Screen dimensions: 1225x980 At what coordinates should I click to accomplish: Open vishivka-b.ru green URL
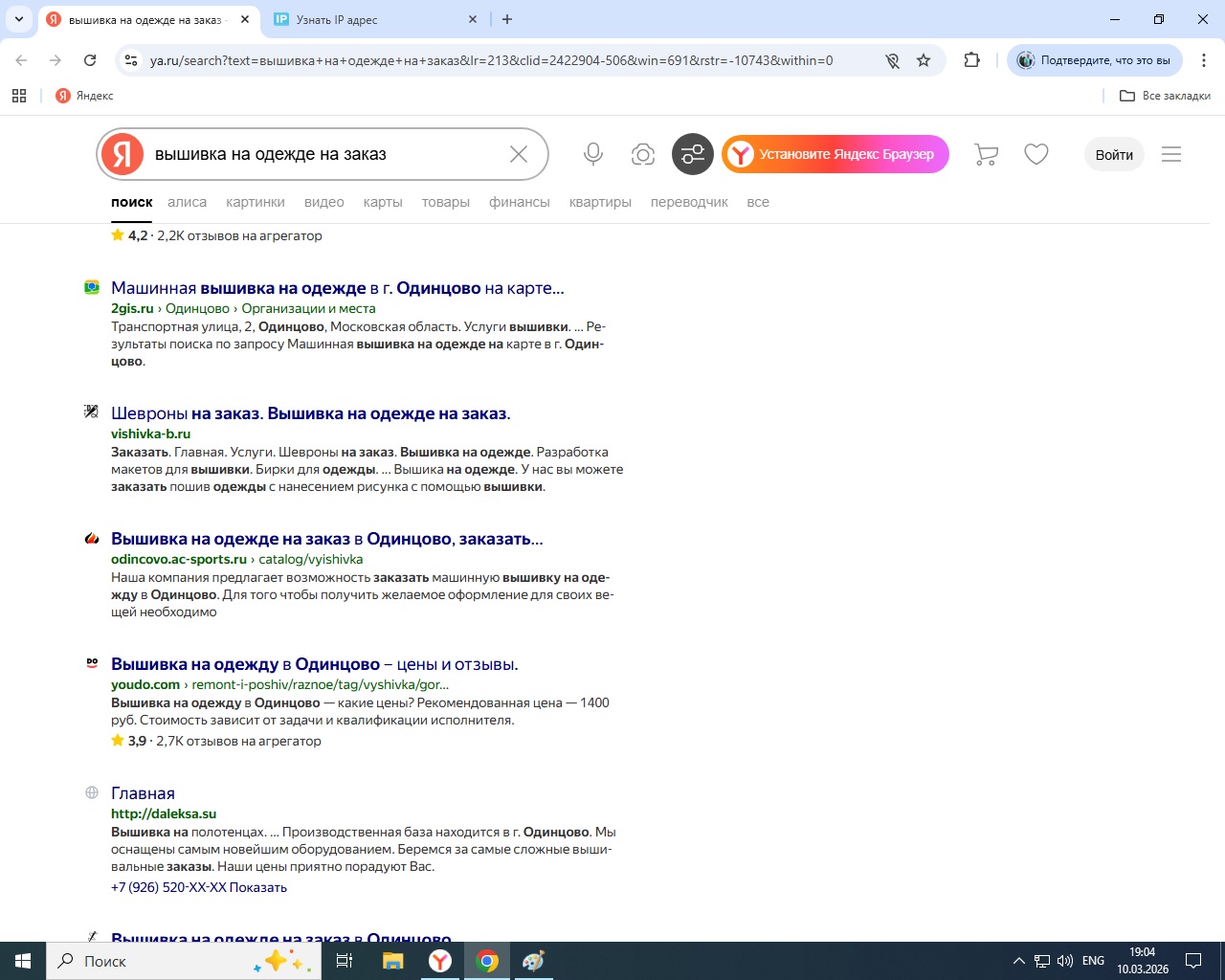(x=150, y=434)
